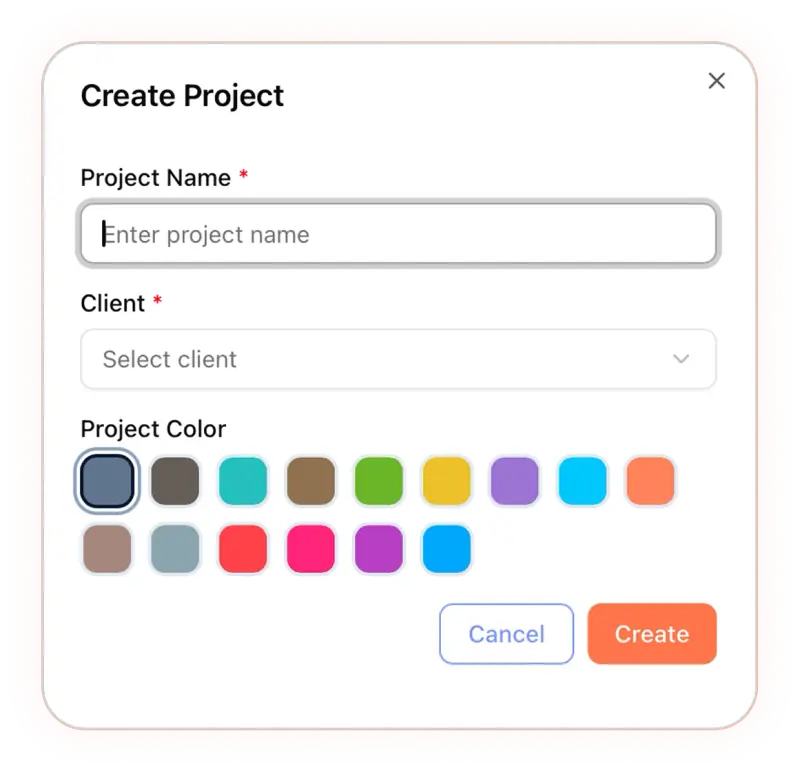Select the teal project color
The width and height of the screenshot is (800, 772).
tap(243, 481)
